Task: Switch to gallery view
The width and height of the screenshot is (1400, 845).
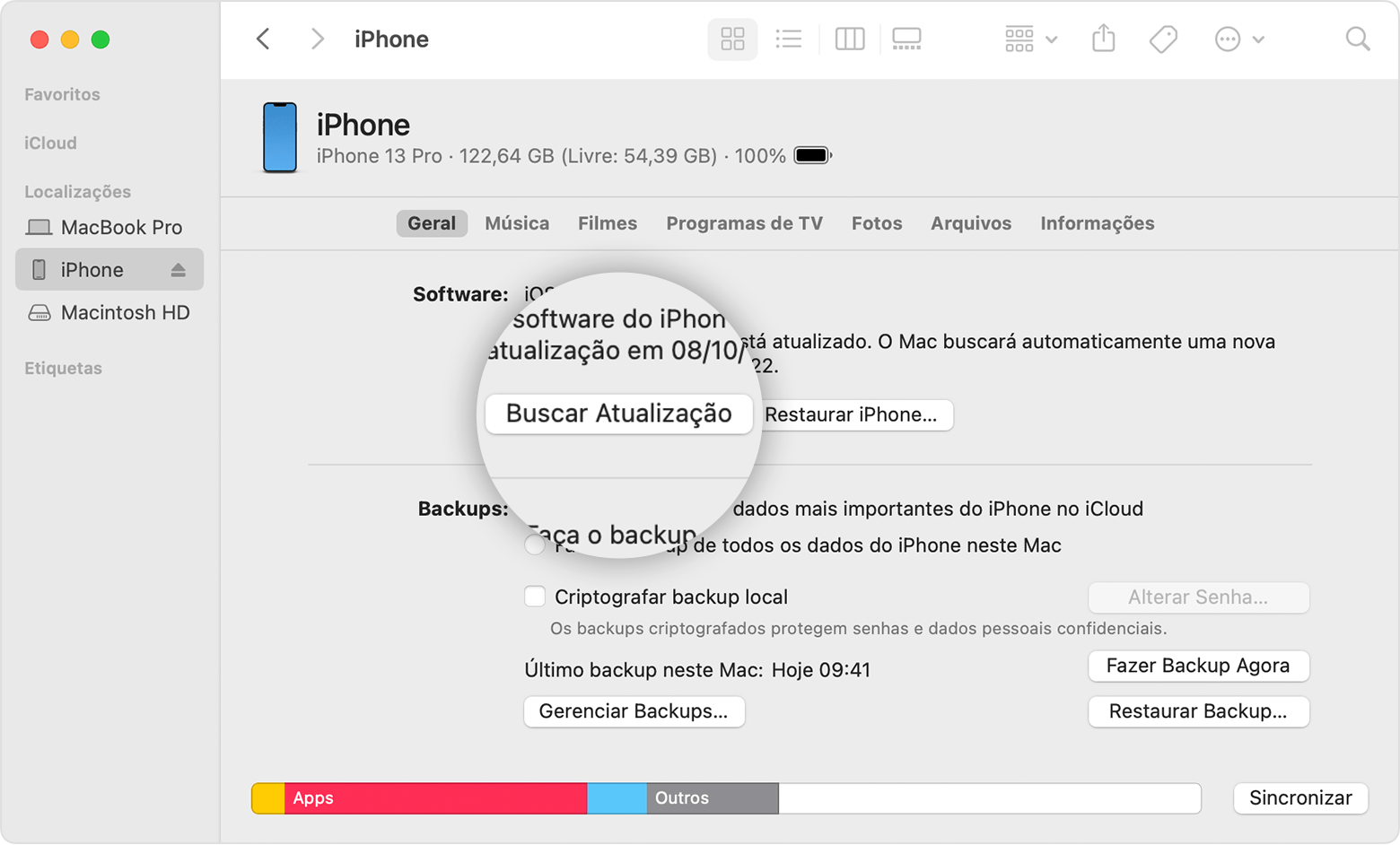Action: (x=906, y=39)
